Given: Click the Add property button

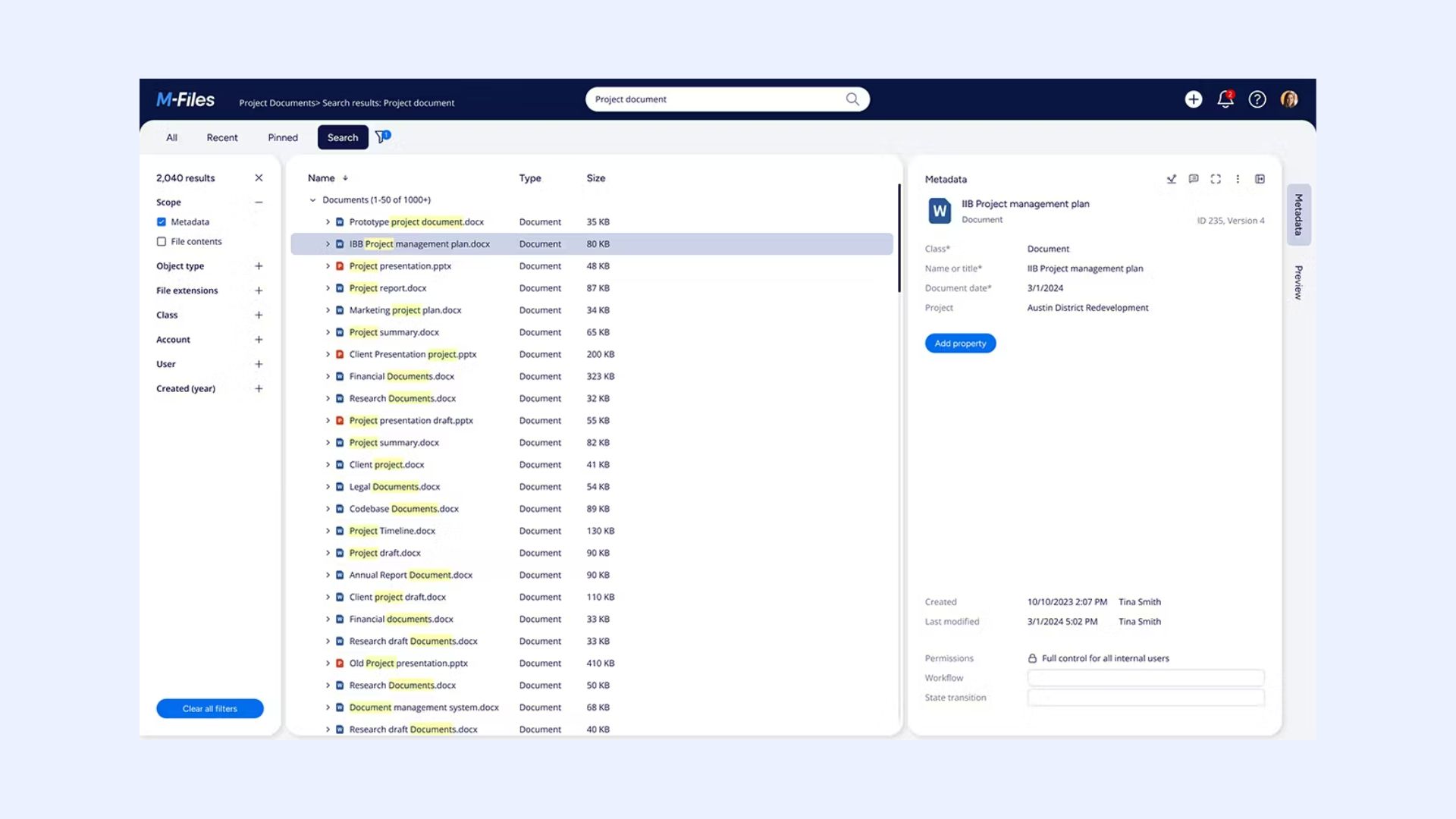Looking at the screenshot, I should [960, 344].
